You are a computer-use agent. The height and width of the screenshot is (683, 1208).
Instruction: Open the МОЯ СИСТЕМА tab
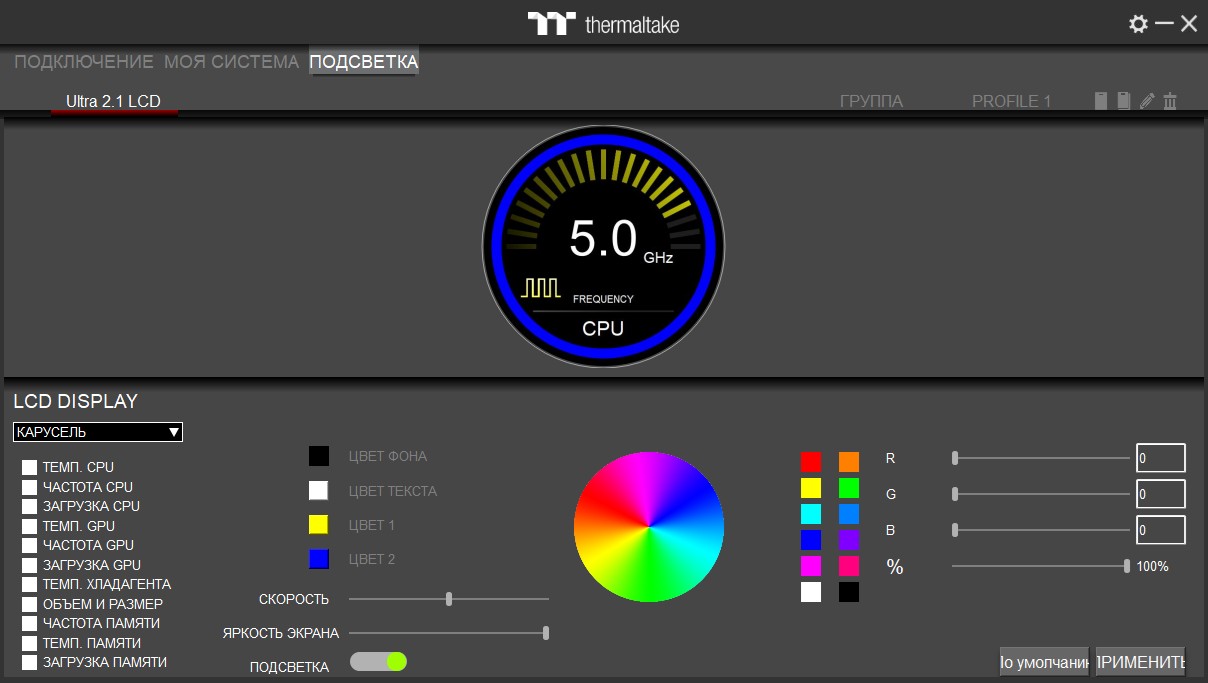click(x=232, y=62)
